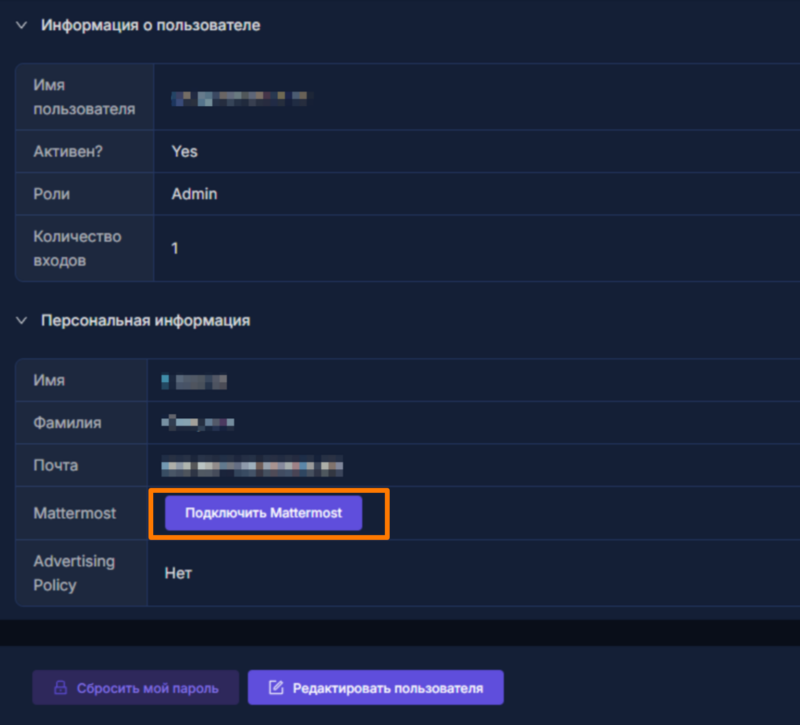Click the 'Персональная информация' heading text
800x725 pixels.
[x=145, y=320]
